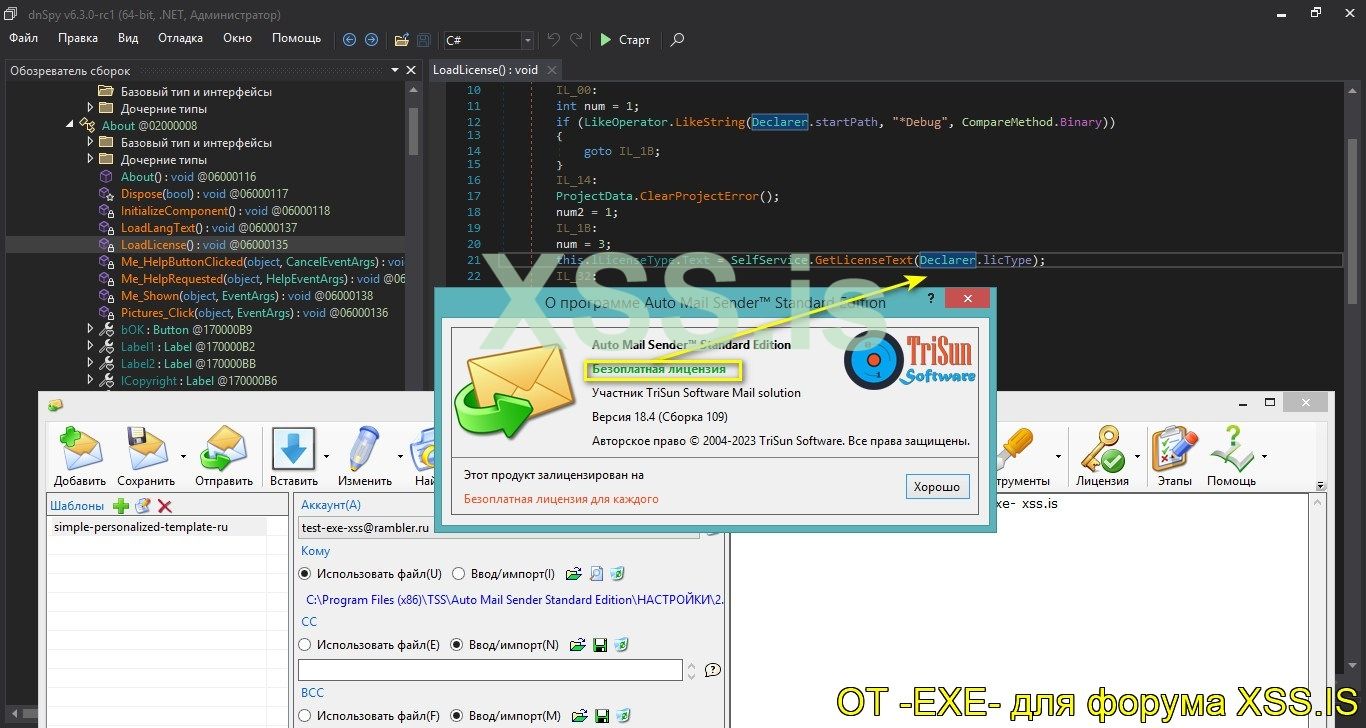Viewport: 1366px width, 728px height.
Task: Click the Изменить pencil icon
Action: [x=364, y=449]
